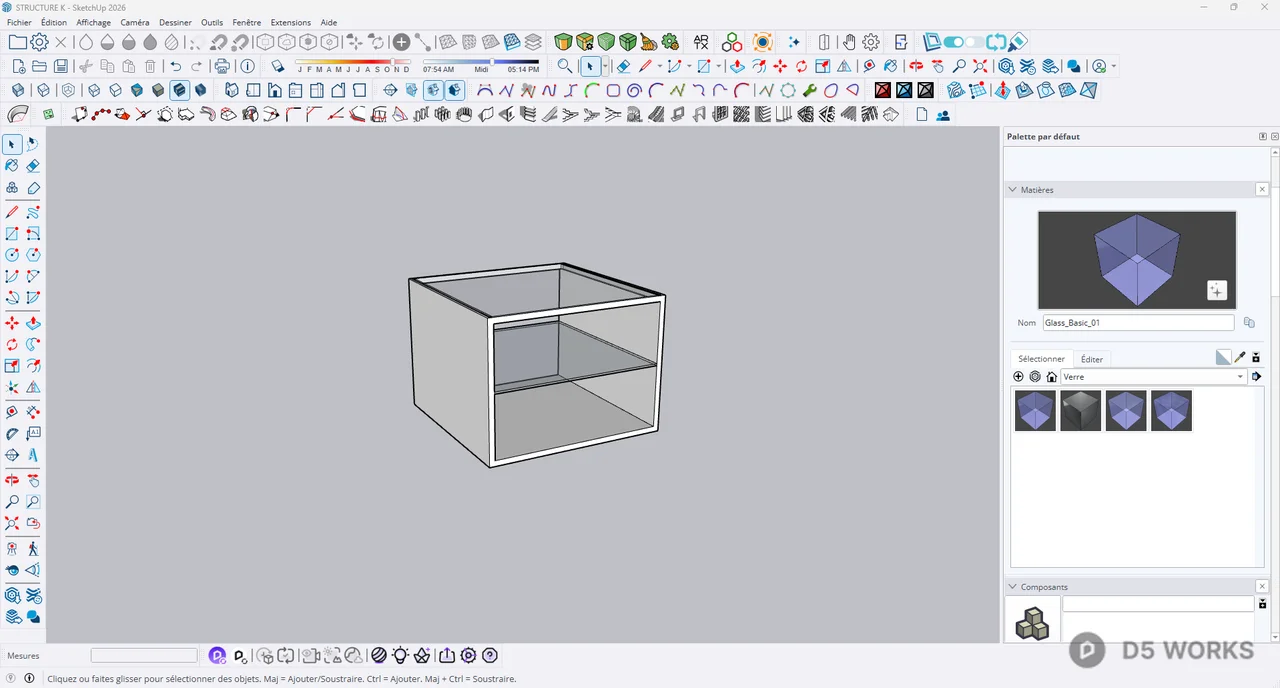This screenshot has height=688, width=1280.
Task: Enable the Wireframe style cube icon
Action: coord(94,90)
